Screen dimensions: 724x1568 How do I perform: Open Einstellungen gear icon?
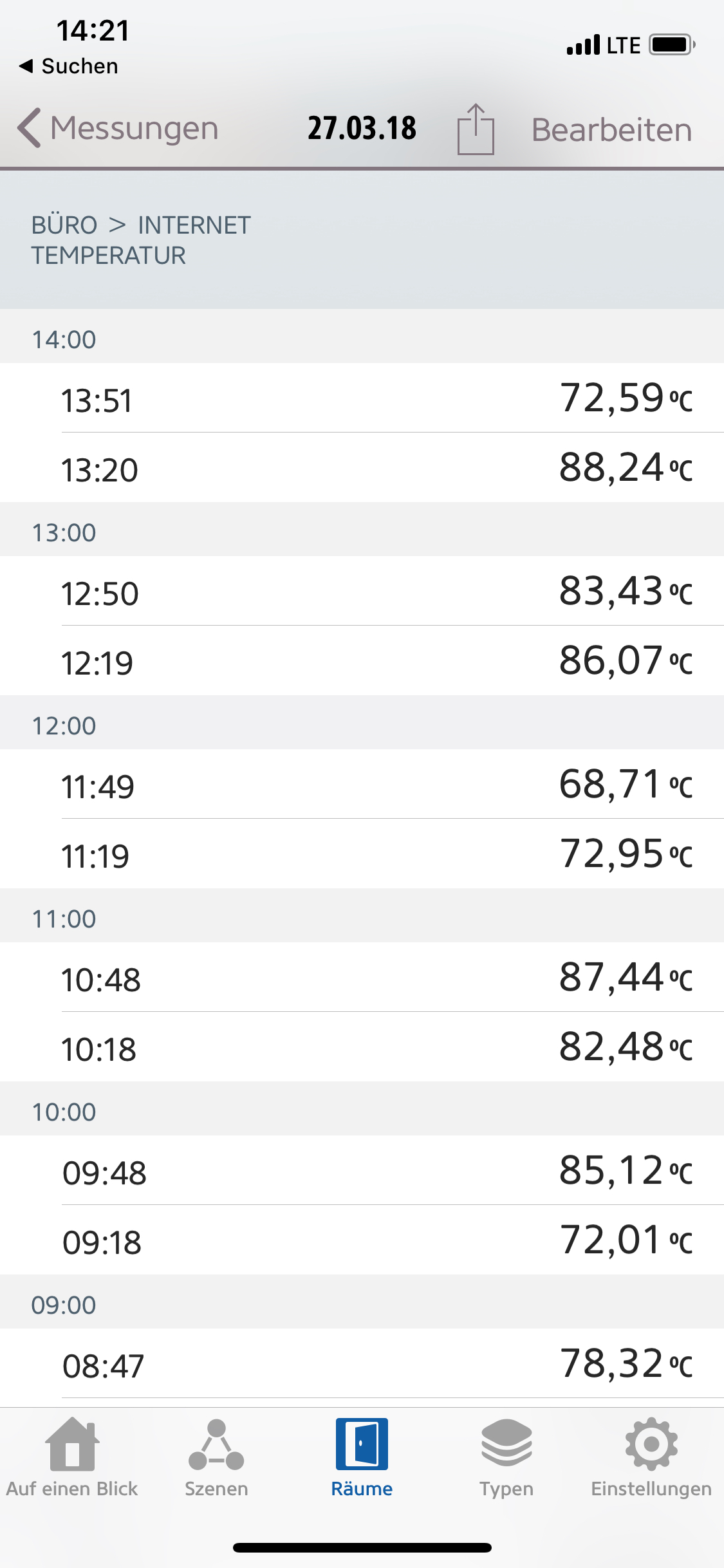point(651,1444)
